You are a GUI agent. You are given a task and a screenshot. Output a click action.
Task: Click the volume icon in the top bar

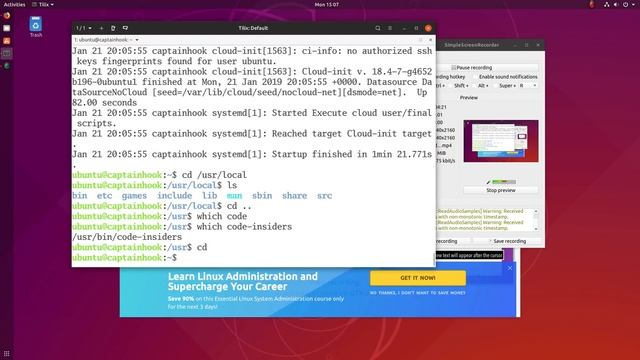pos(616,4)
